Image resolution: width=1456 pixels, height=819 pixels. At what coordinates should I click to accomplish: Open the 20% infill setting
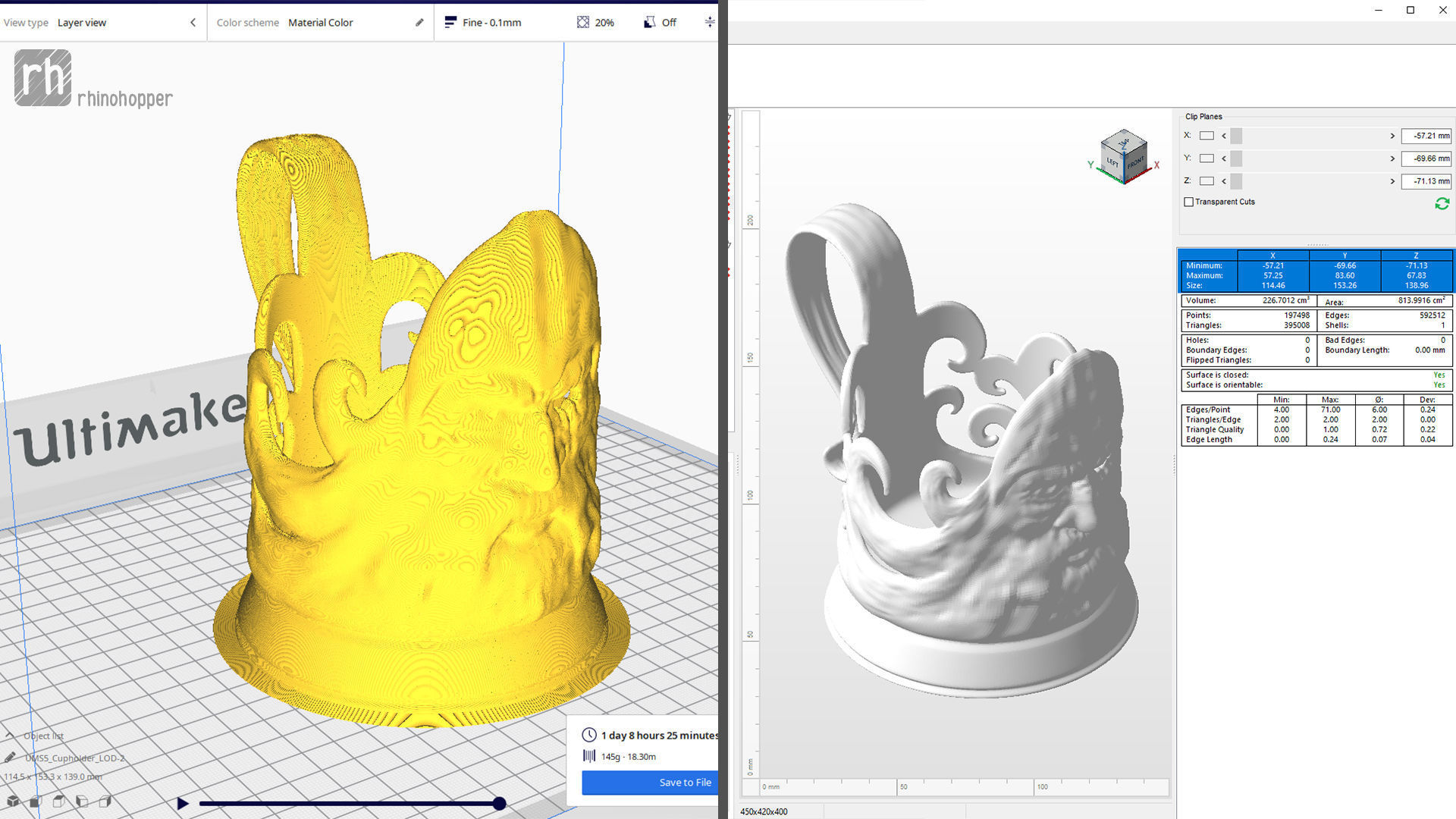point(595,23)
